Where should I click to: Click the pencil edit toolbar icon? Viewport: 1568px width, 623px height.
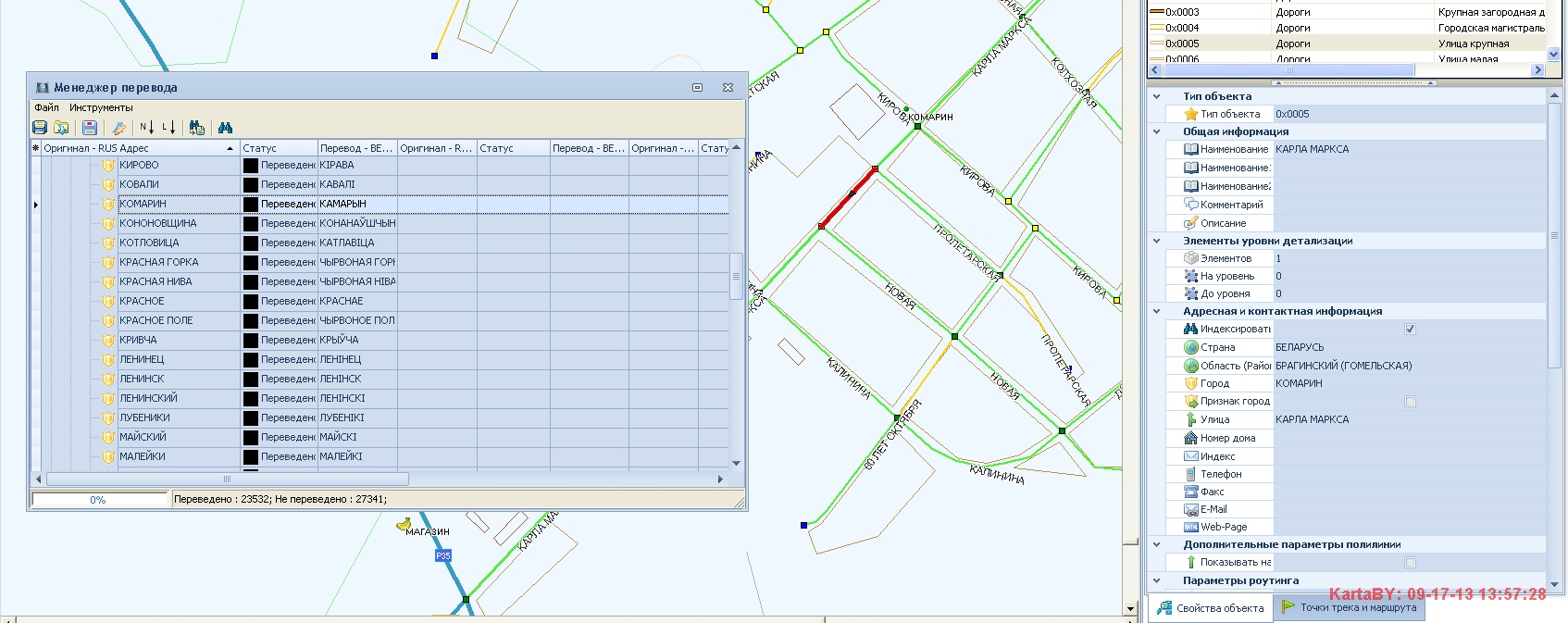(118, 128)
